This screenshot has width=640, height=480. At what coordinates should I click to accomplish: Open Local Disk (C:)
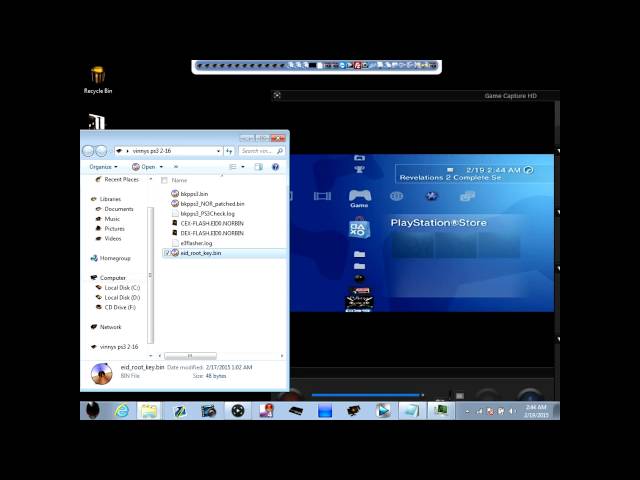point(118,288)
